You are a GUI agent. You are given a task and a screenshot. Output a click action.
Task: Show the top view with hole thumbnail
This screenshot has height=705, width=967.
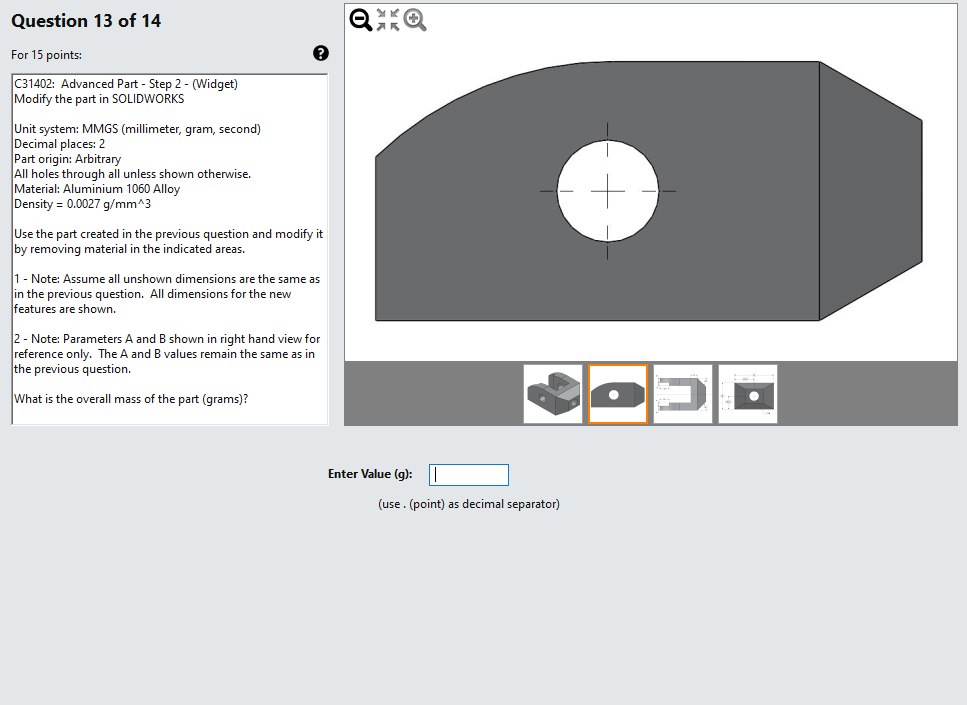(x=746, y=393)
